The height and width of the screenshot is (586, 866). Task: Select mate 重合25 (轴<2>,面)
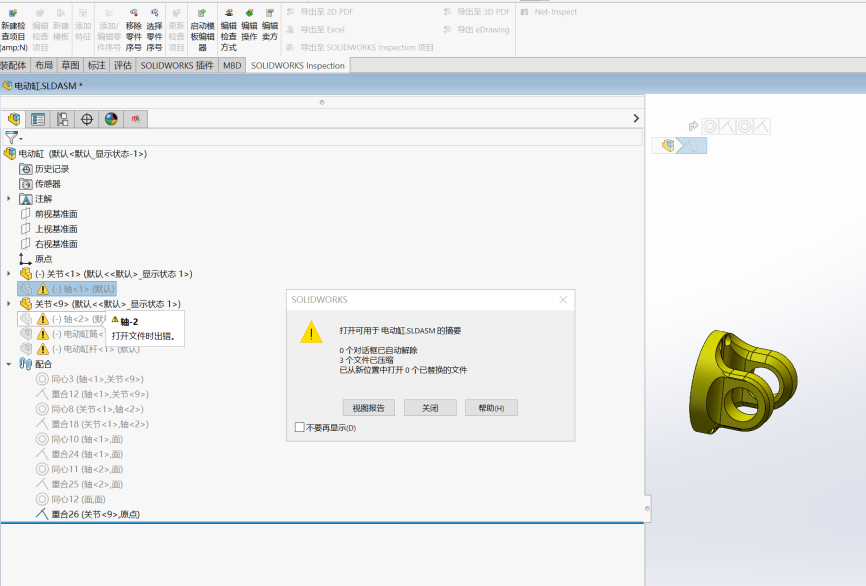[80, 484]
